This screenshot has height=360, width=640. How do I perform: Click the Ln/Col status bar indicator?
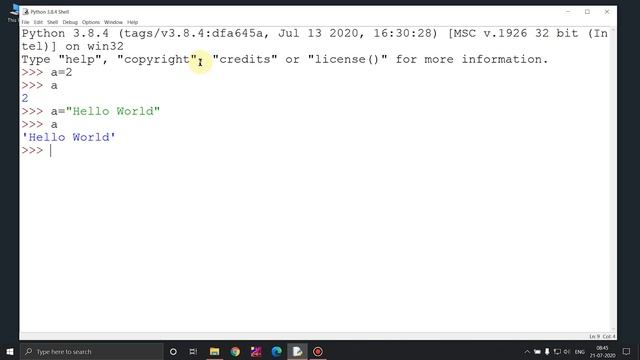click(x=602, y=336)
